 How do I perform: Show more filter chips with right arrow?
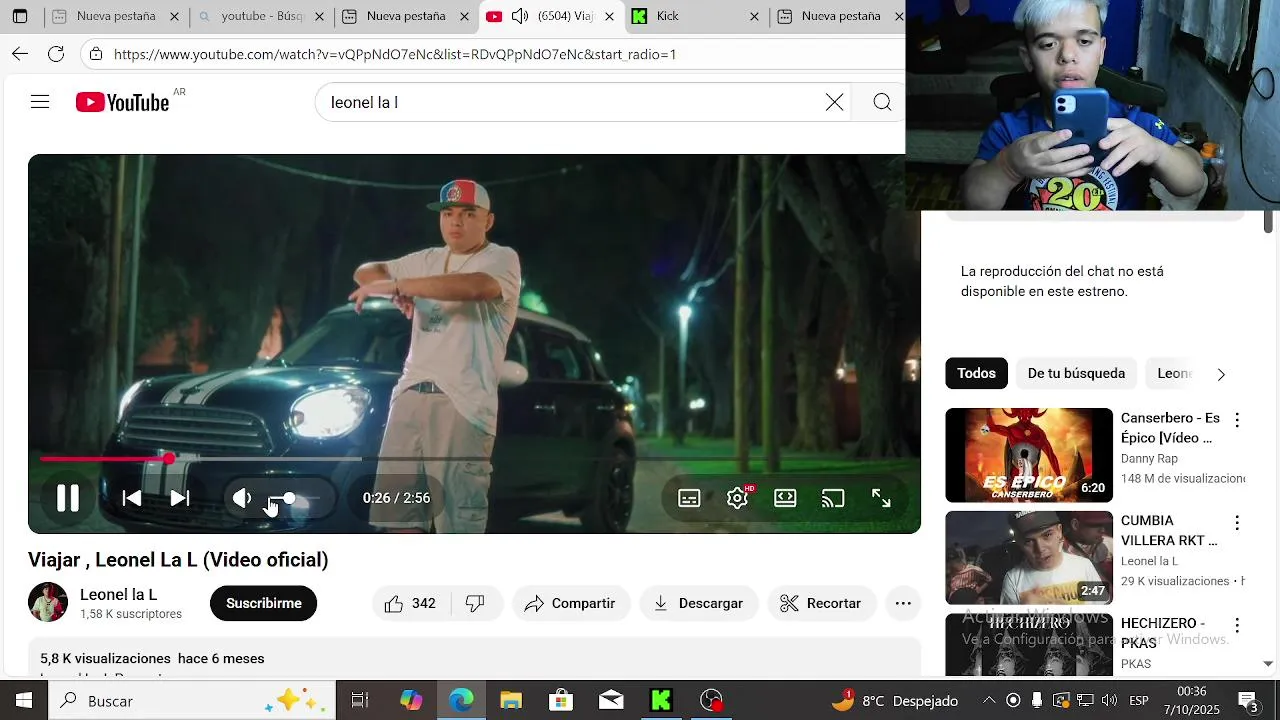pyautogui.click(x=1220, y=374)
